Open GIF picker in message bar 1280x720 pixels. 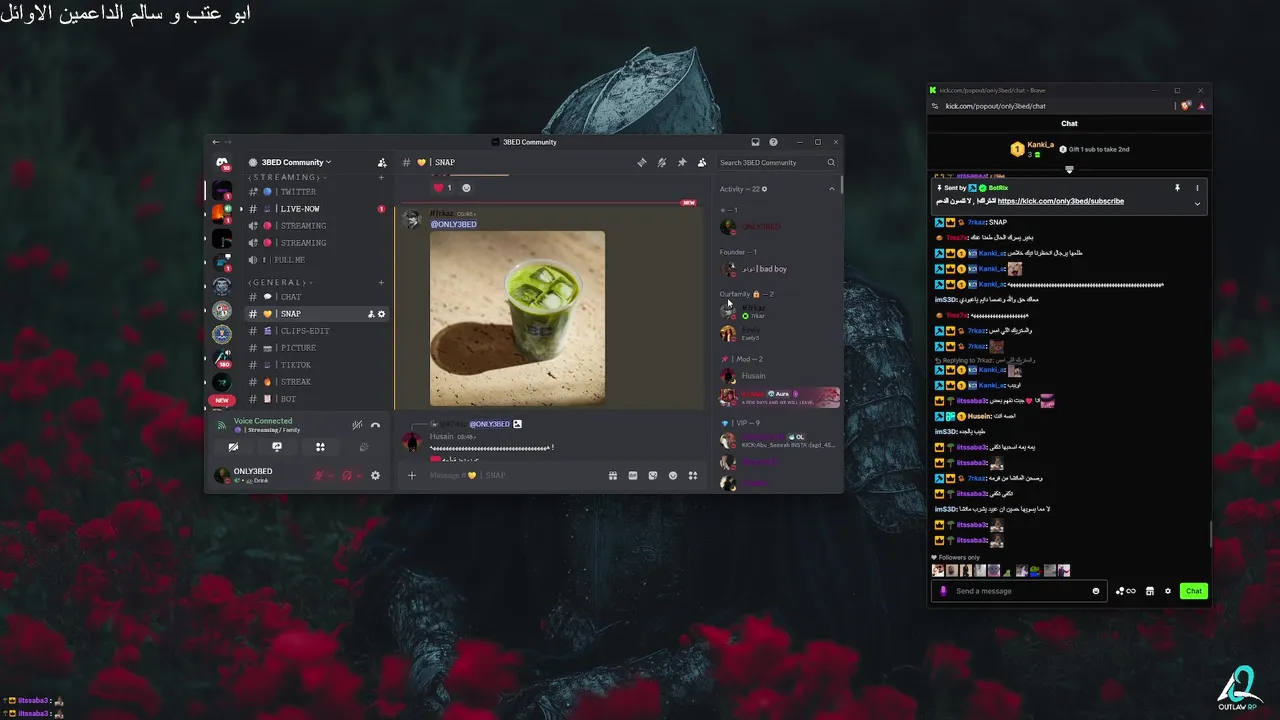tap(633, 475)
